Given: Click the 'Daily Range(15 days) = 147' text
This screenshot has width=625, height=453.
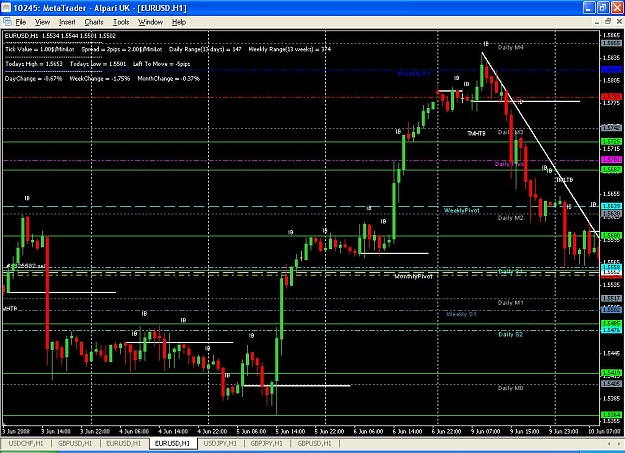Looking at the screenshot, I should coord(205,49).
